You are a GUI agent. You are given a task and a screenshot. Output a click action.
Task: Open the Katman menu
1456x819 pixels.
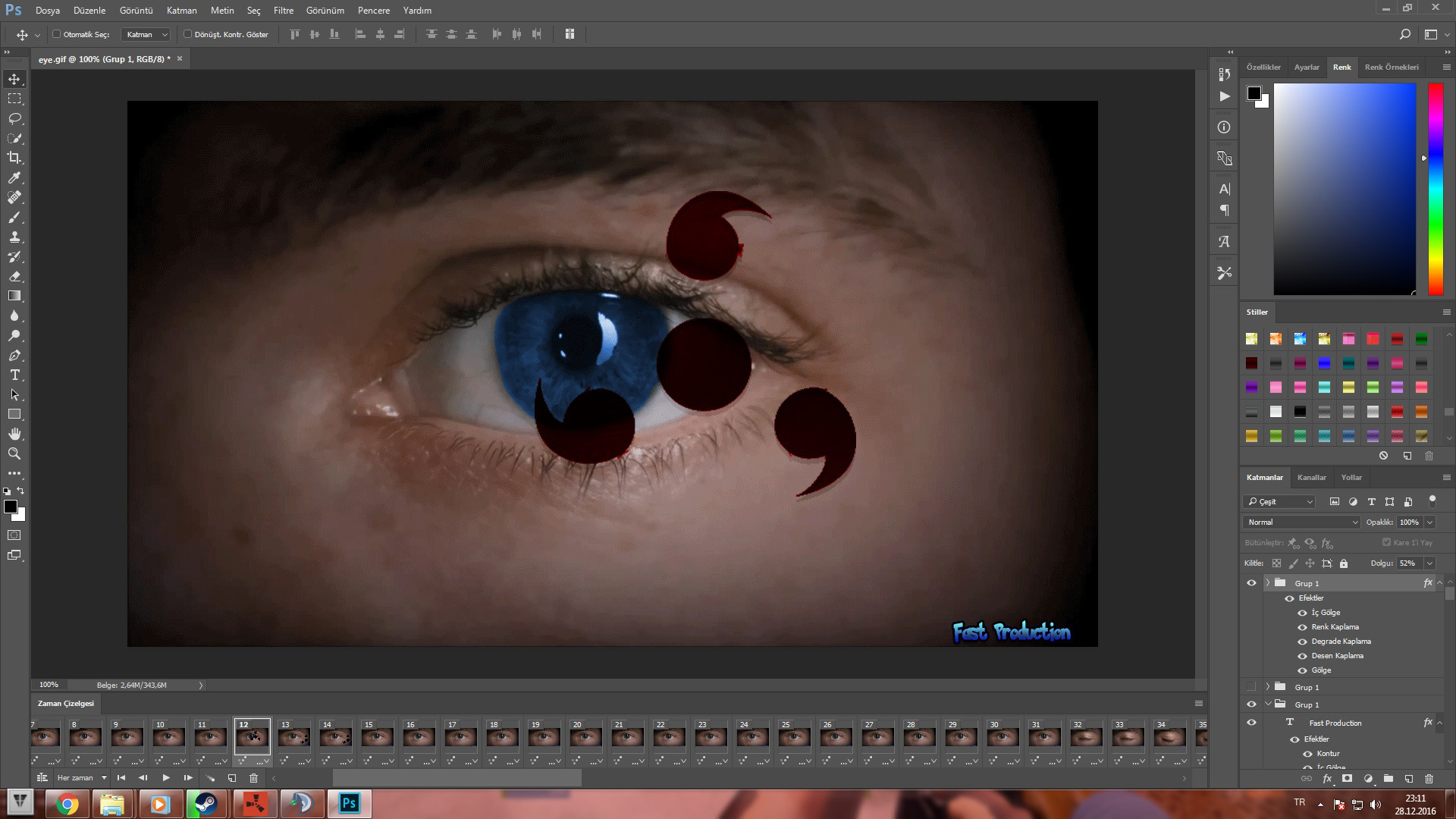click(181, 11)
